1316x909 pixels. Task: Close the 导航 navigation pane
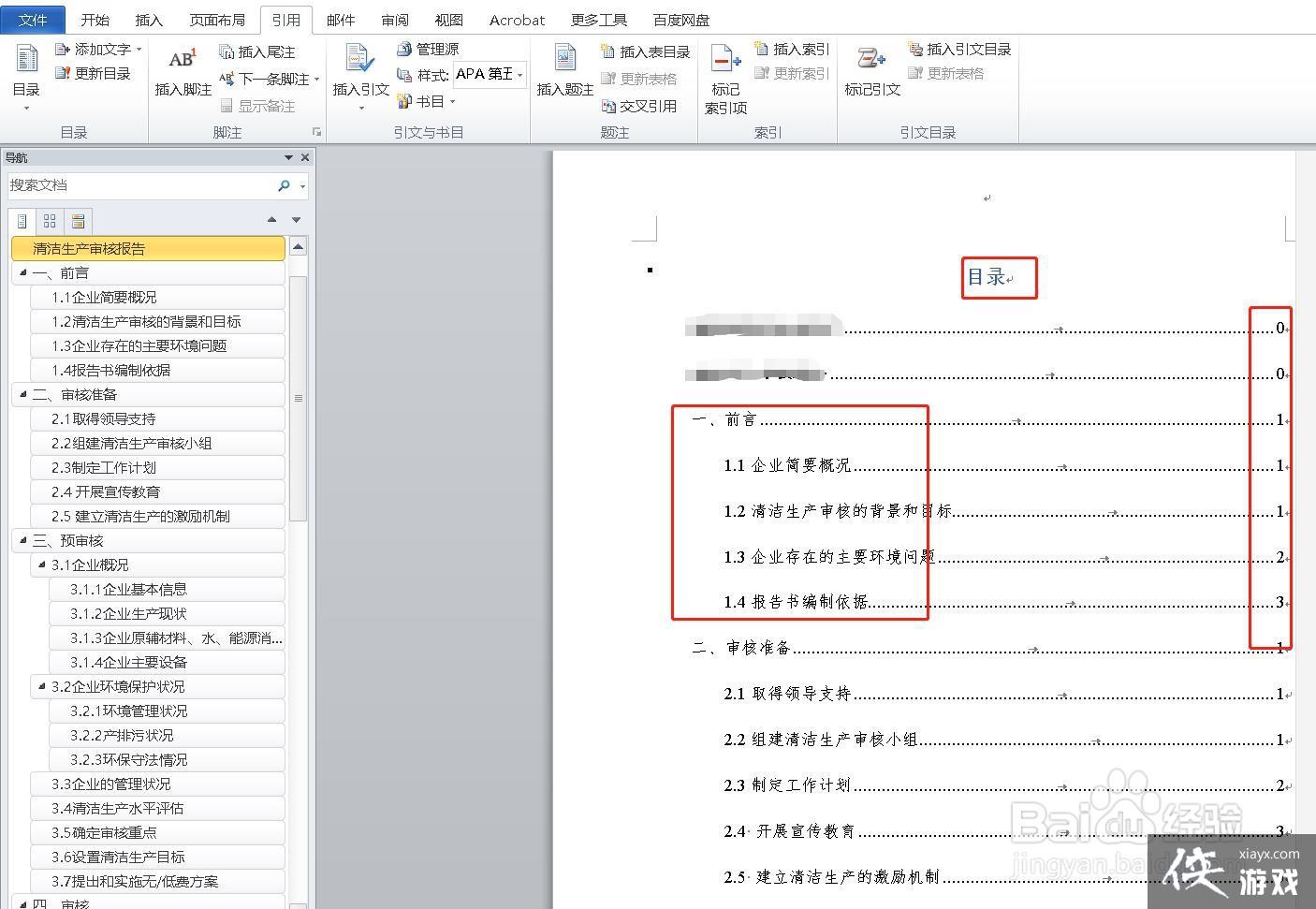(x=304, y=157)
